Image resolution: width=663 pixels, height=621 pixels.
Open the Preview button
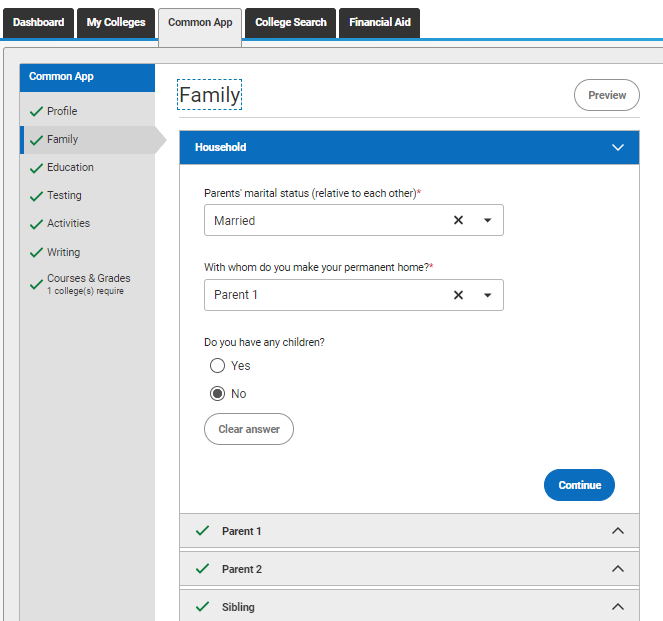(x=607, y=95)
